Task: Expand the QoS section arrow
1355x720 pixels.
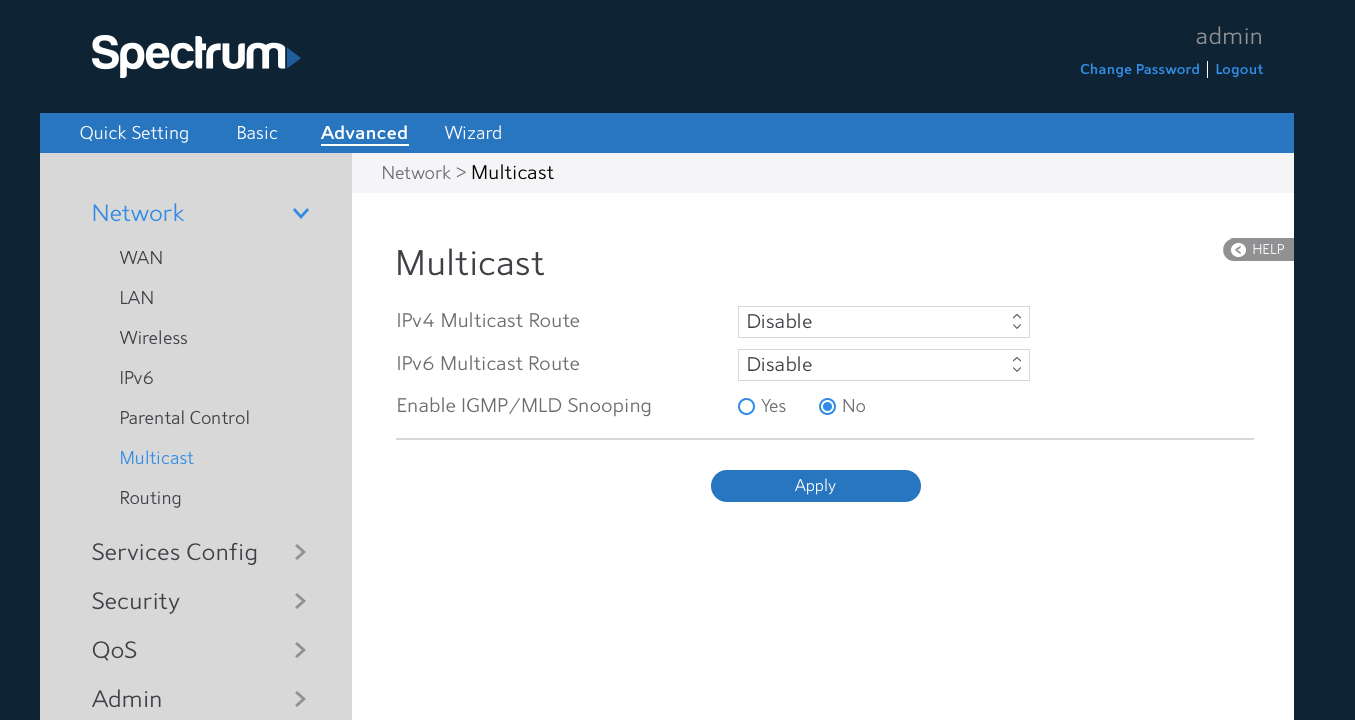Action: [300, 650]
